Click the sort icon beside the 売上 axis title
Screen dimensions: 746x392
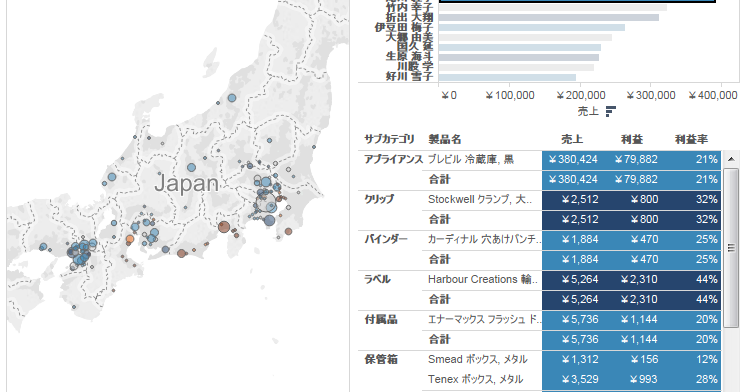point(611,111)
